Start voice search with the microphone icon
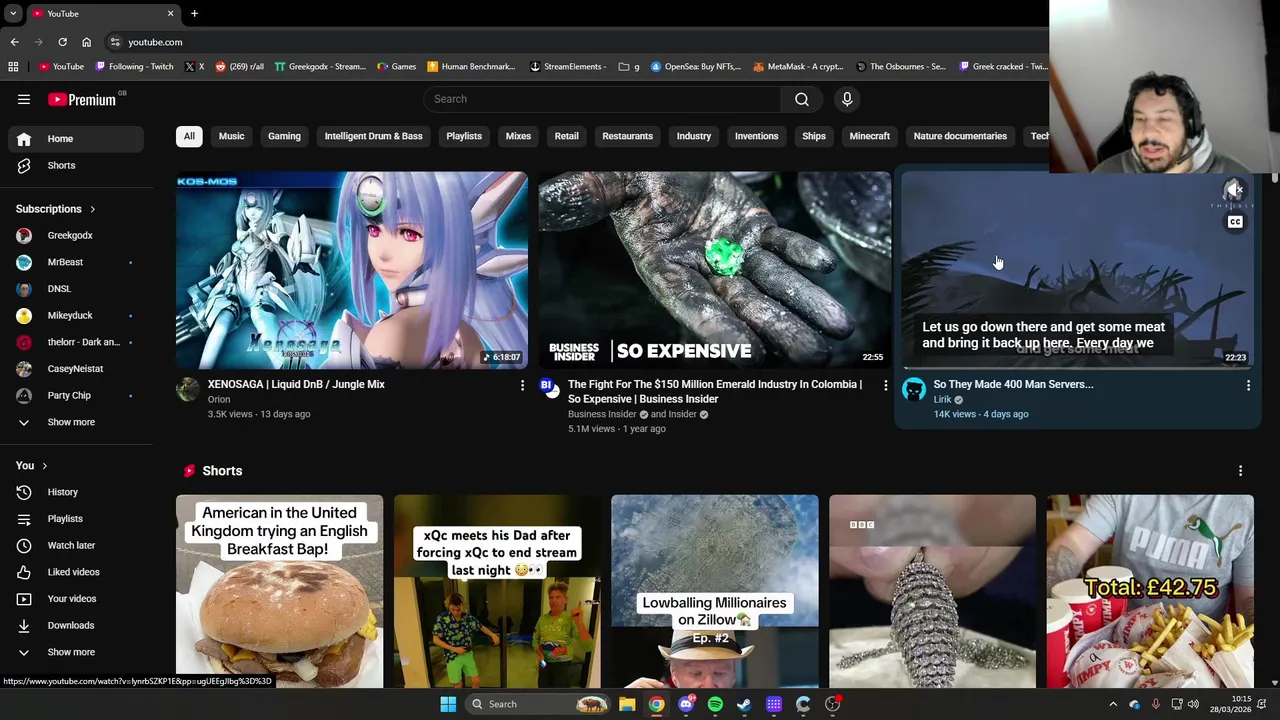Viewport: 1280px width, 720px height. [847, 99]
